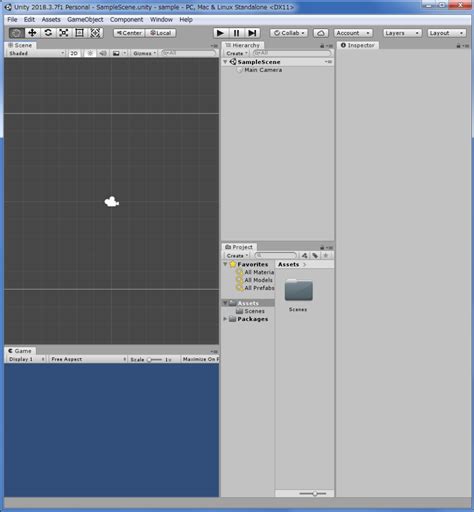Open the Account dropdown
This screenshot has height=512, width=474.
[353, 33]
